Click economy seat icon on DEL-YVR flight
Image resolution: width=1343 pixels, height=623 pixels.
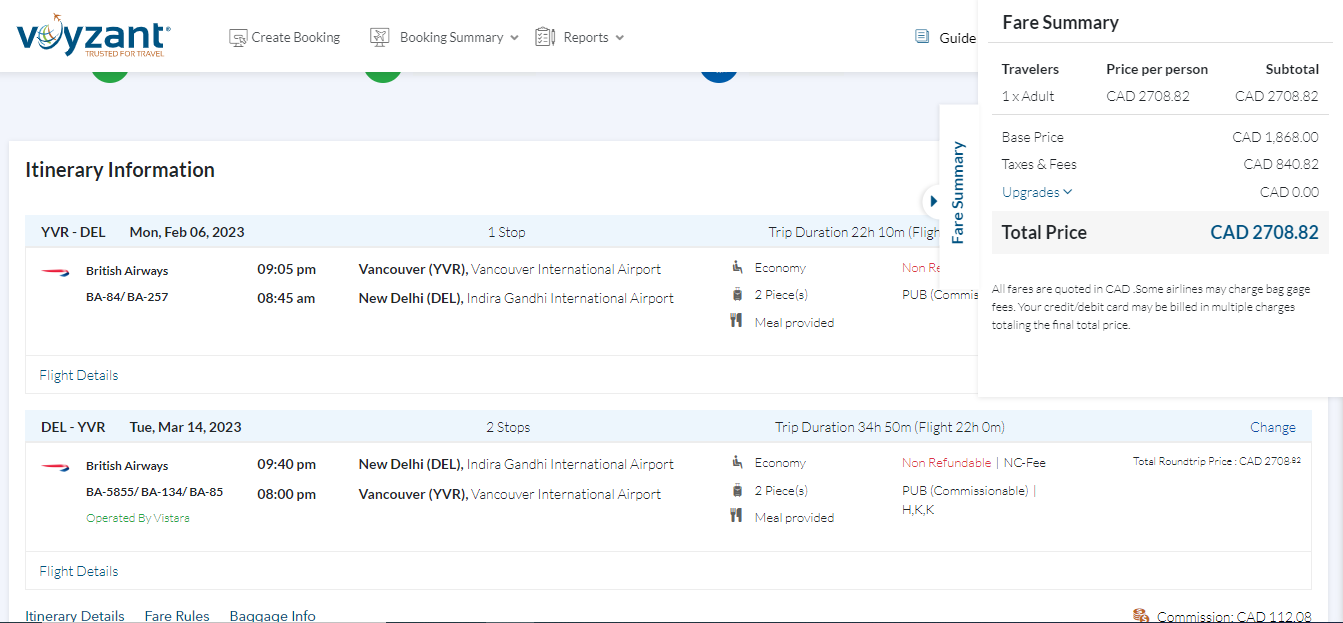click(737, 462)
